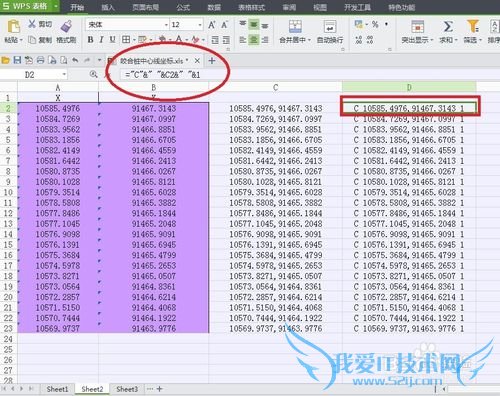Toggle align text right
The height and width of the screenshot is (396, 500).
(x=265, y=40)
